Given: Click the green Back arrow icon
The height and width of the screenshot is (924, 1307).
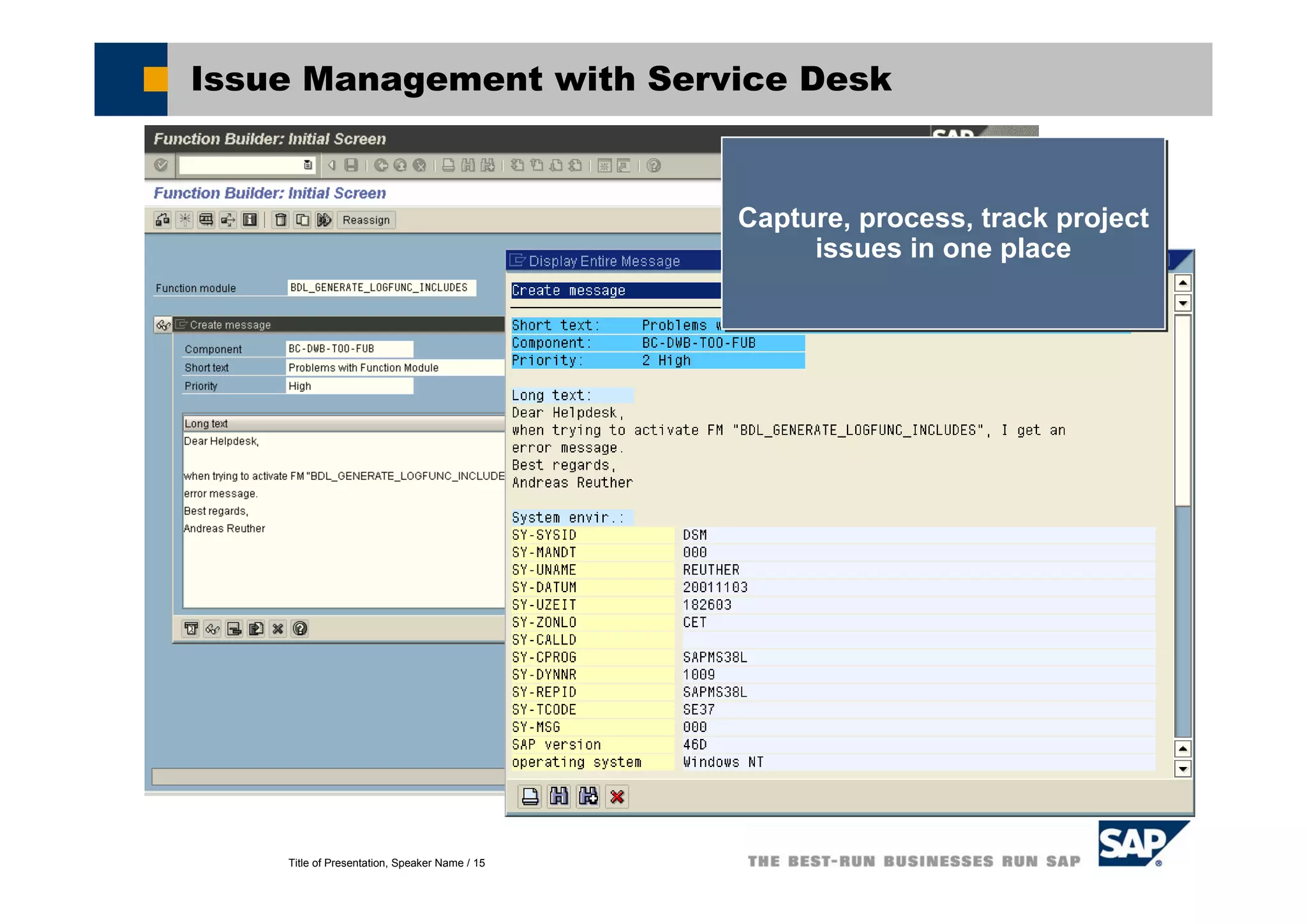Looking at the screenshot, I should (381, 165).
